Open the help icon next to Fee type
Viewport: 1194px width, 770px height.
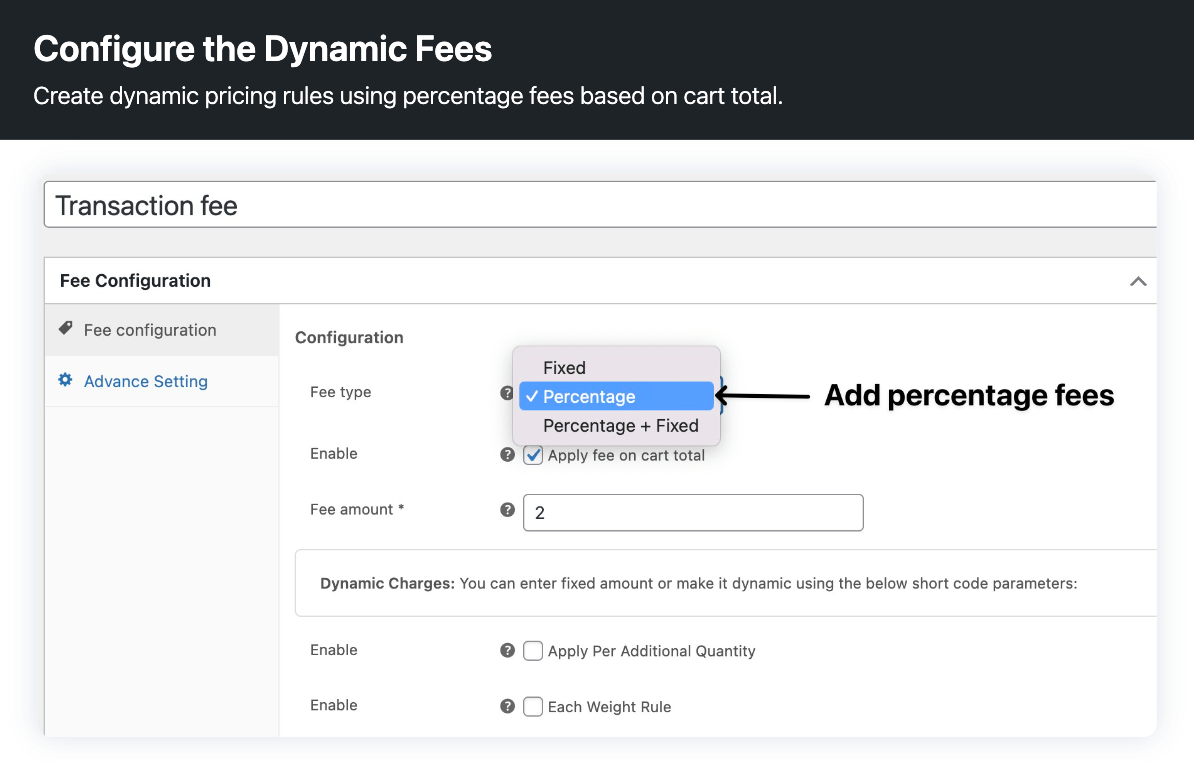pos(507,393)
